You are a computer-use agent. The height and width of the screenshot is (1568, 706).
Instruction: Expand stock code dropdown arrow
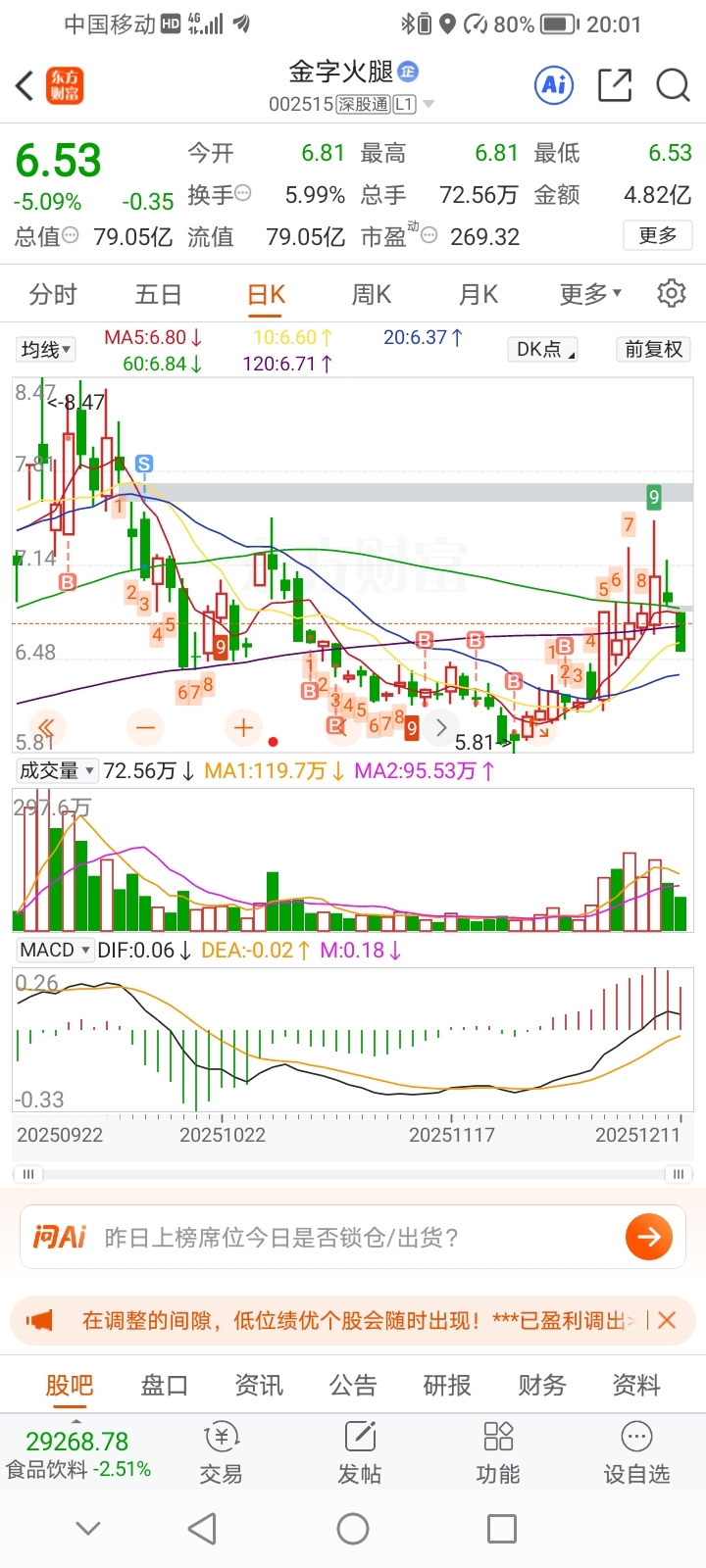429,104
